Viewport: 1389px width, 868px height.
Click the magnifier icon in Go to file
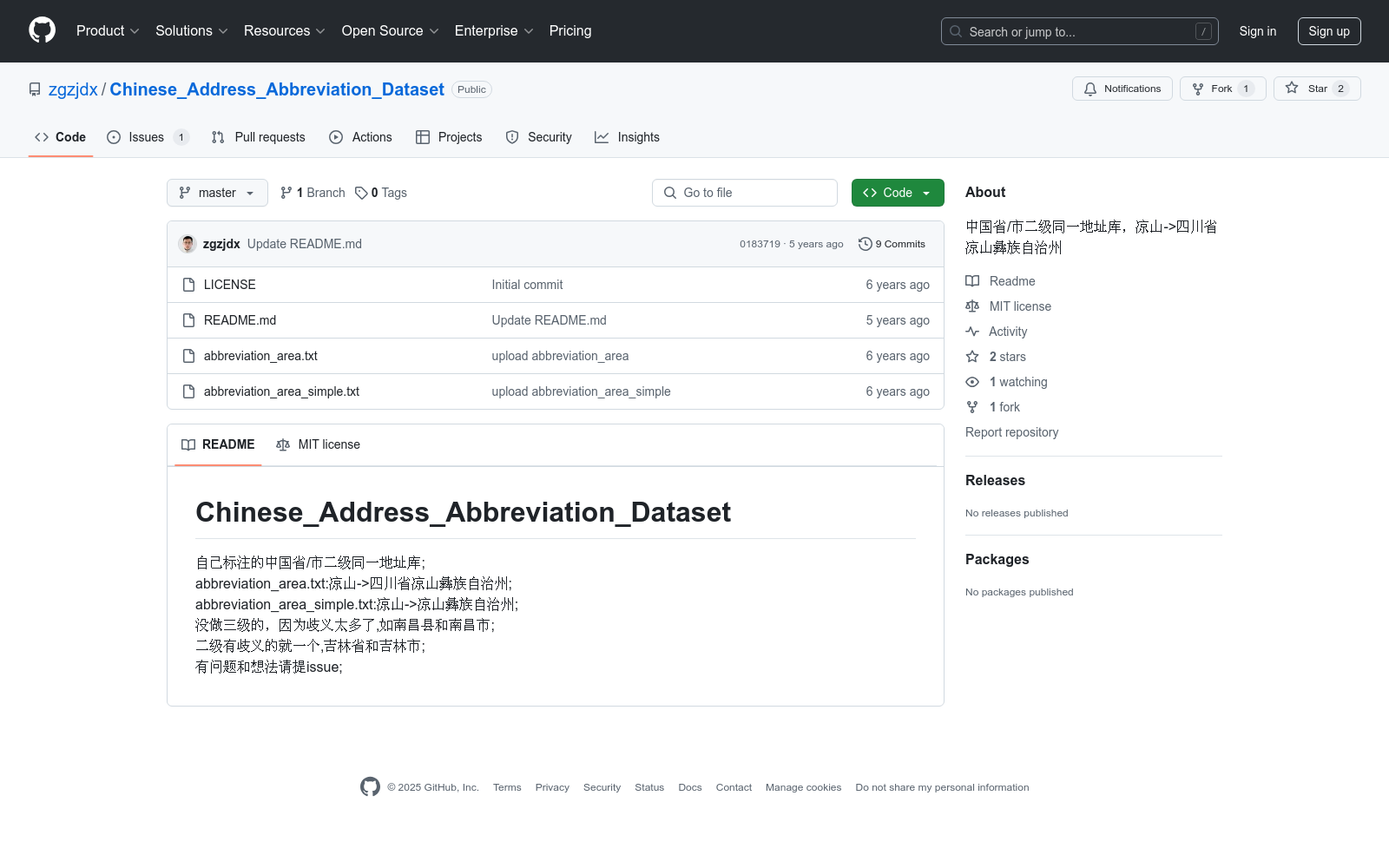click(x=670, y=193)
